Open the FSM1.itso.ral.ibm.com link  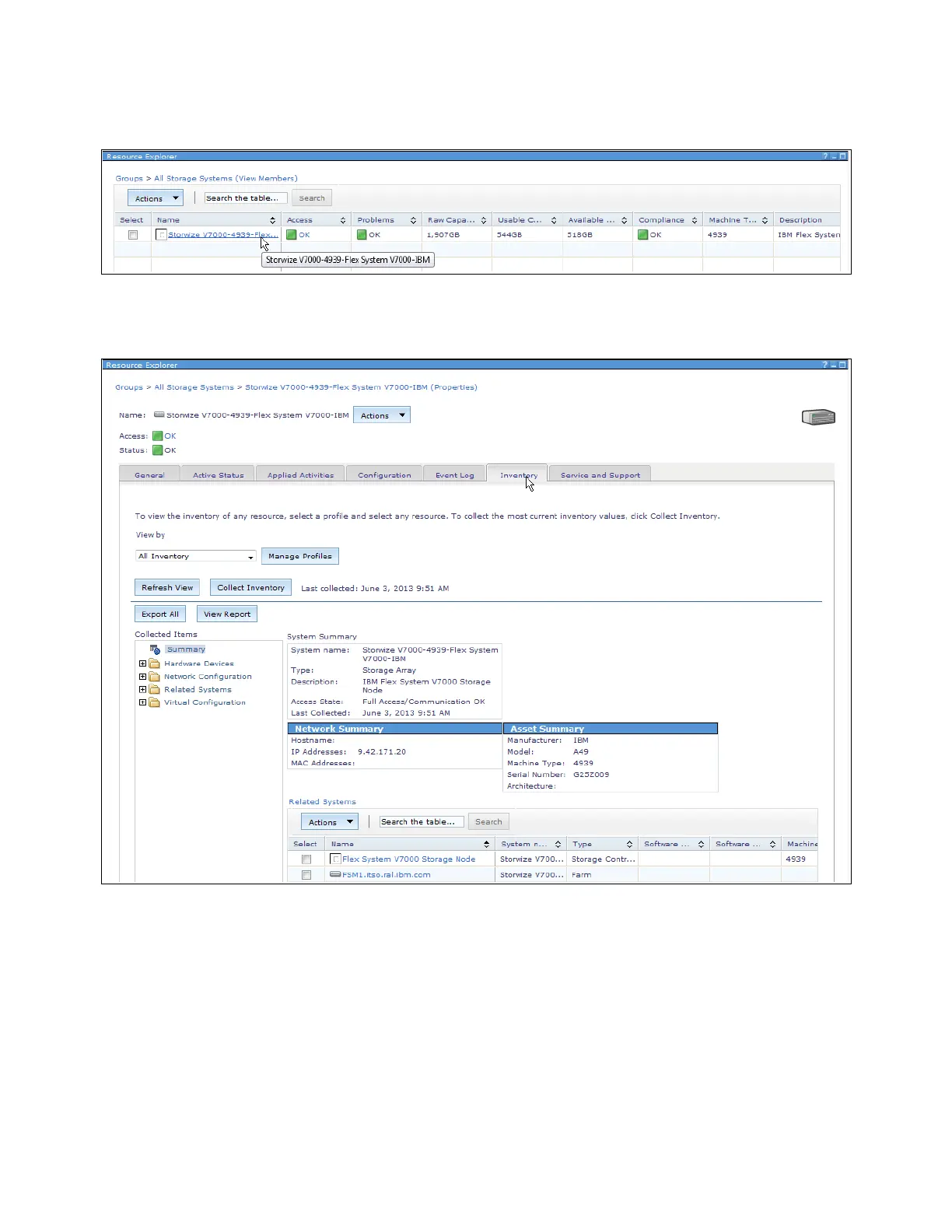(x=387, y=875)
